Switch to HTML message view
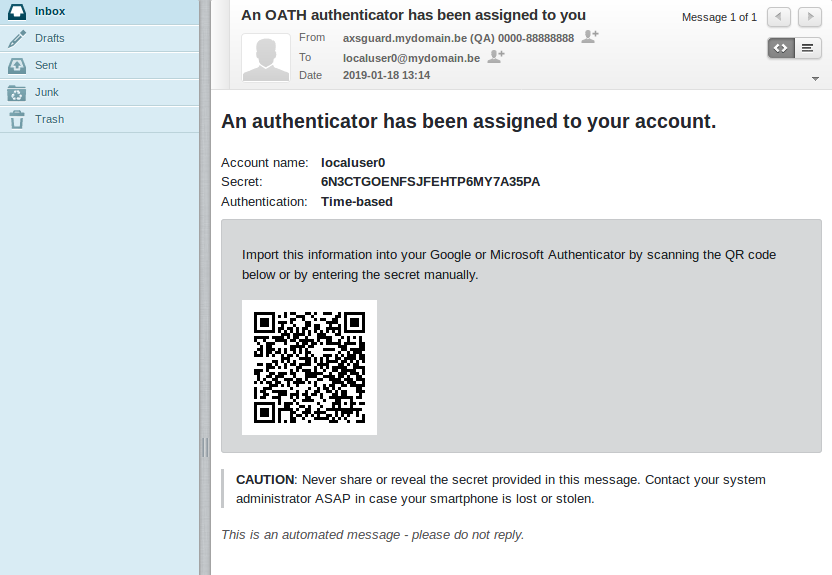 [x=781, y=48]
